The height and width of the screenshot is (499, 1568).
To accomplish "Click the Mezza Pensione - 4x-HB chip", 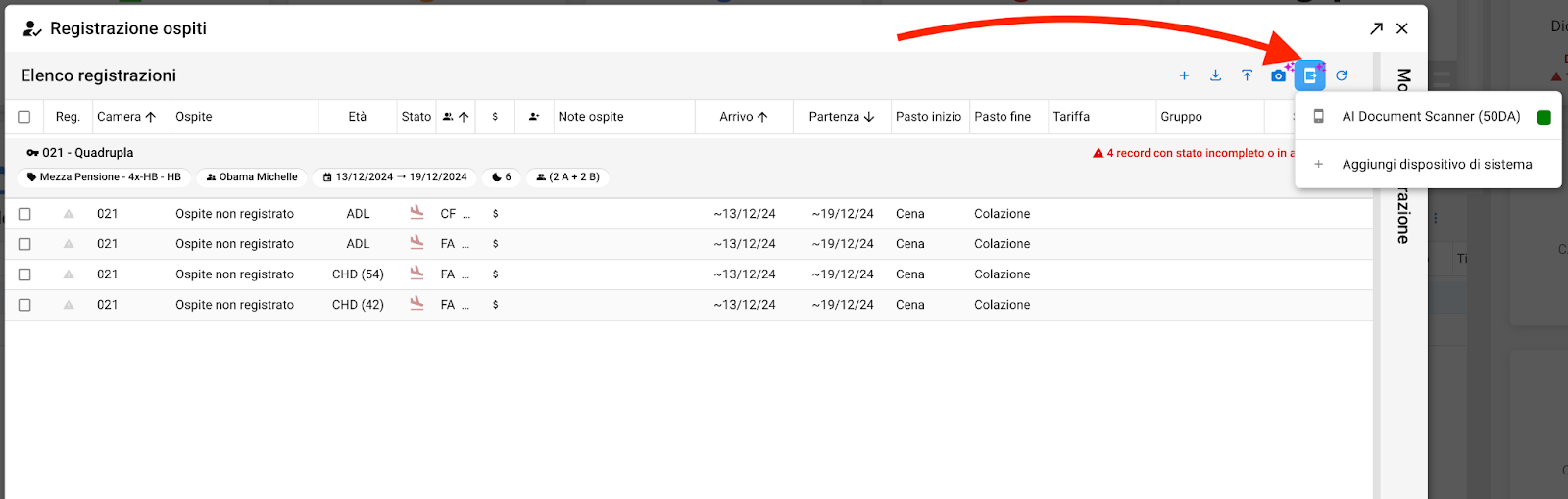I will point(104,177).
